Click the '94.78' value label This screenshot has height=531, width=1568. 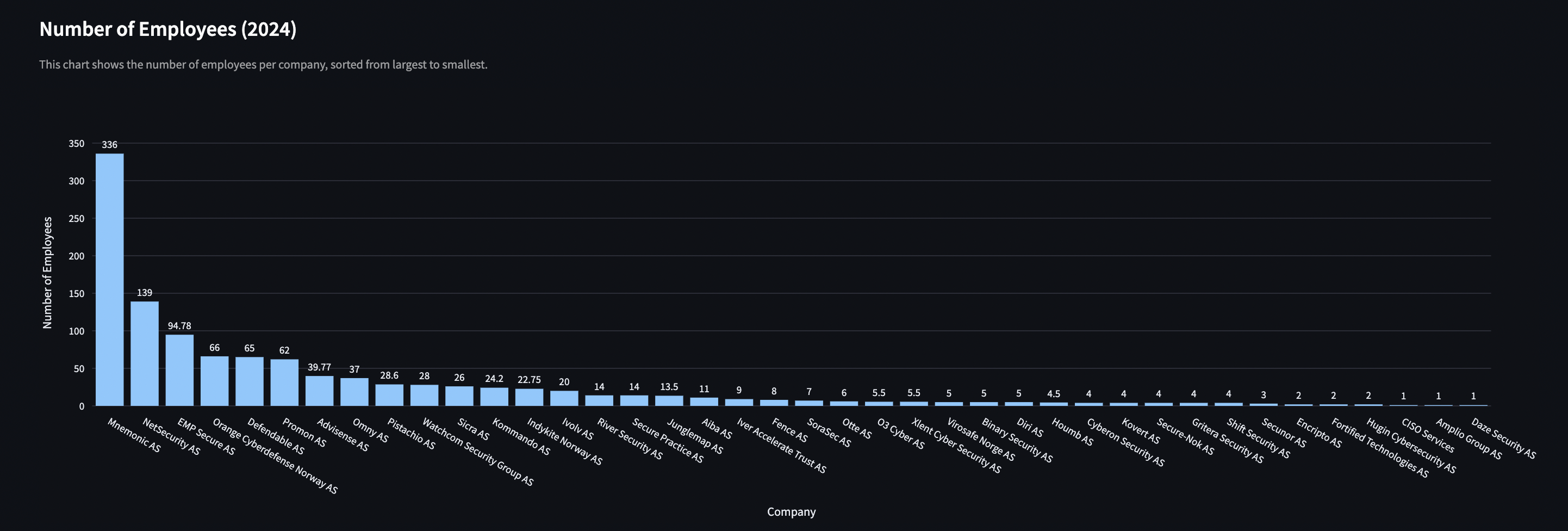tap(179, 326)
